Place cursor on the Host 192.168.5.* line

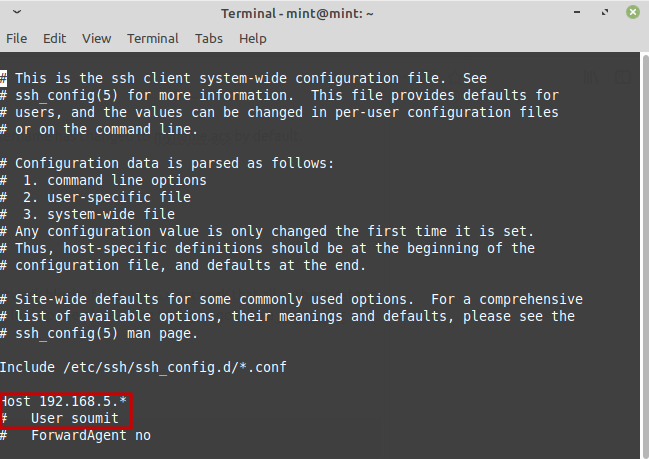(x=65, y=401)
